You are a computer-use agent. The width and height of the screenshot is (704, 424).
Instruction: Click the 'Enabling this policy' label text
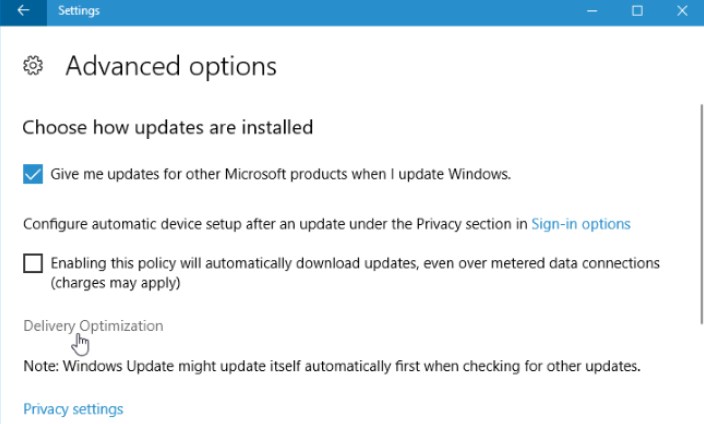click(355, 264)
